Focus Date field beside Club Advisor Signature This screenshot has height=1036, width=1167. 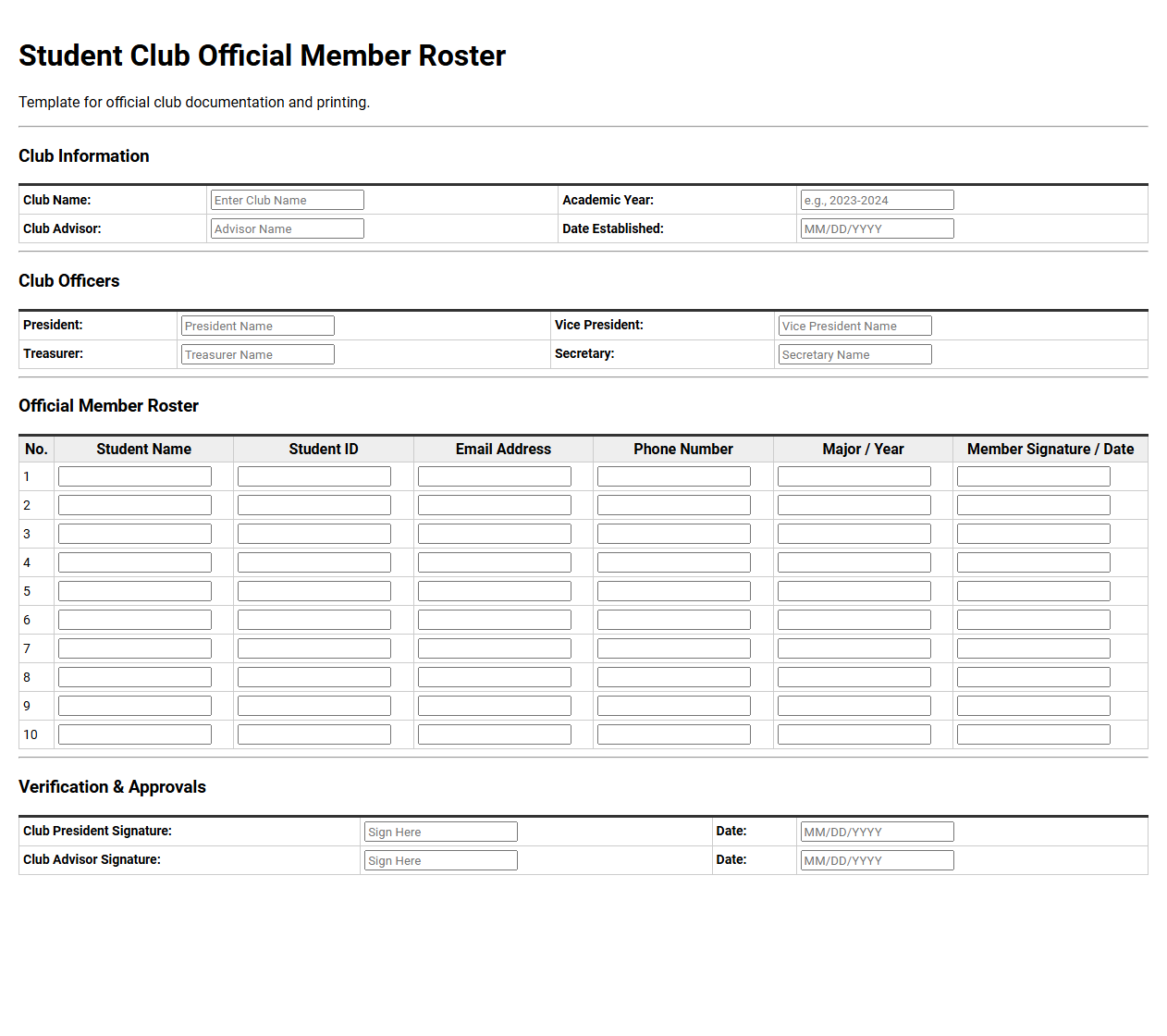click(877, 860)
